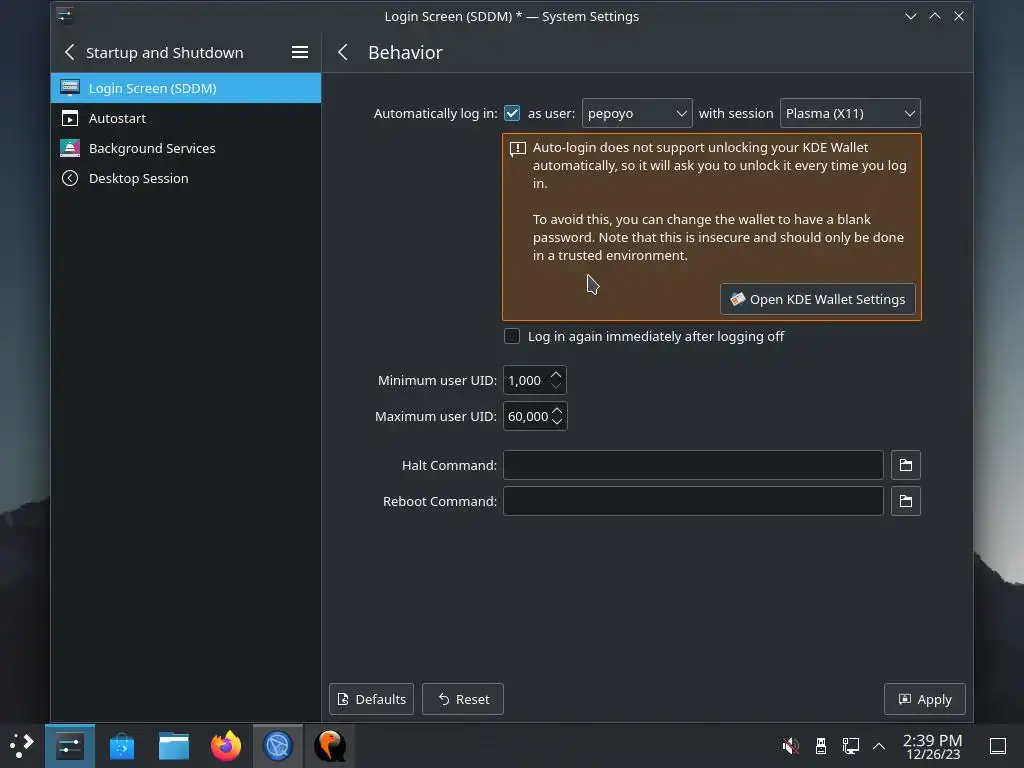Decrease Maximum user UID value
The width and height of the screenshot is (1024, 768).
[557, 422]
